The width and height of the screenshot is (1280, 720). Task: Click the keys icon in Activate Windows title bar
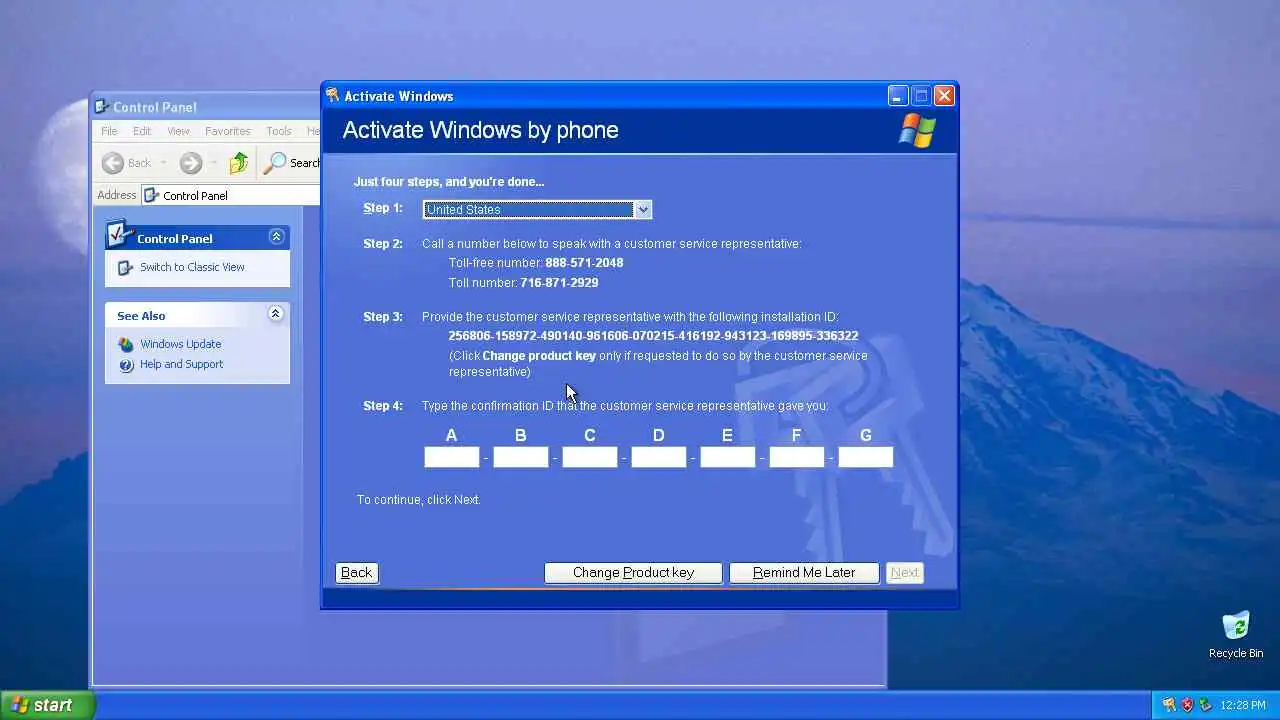point(333,96)
